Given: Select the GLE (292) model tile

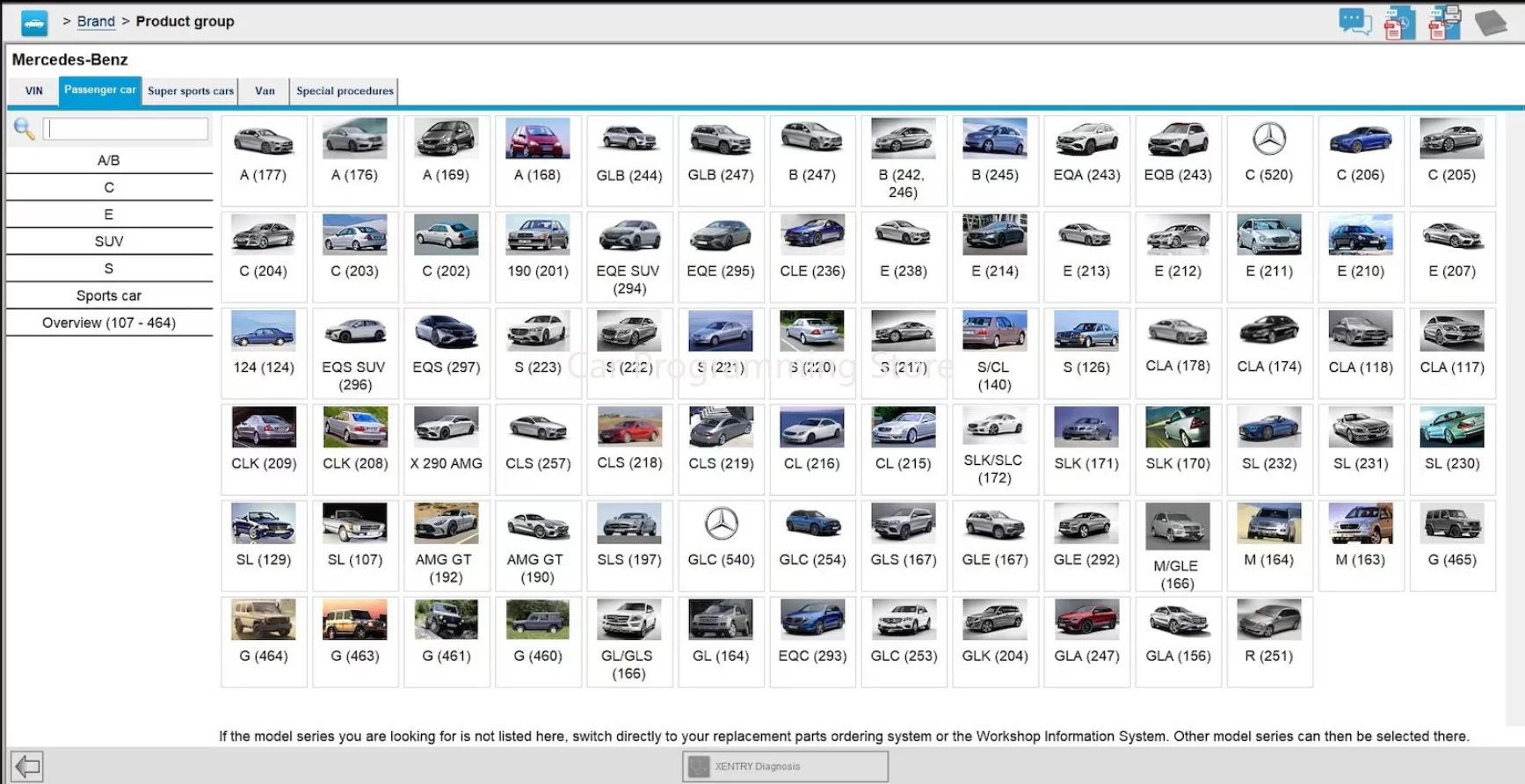Looking at the screenshot, I should click(1086, 546).
